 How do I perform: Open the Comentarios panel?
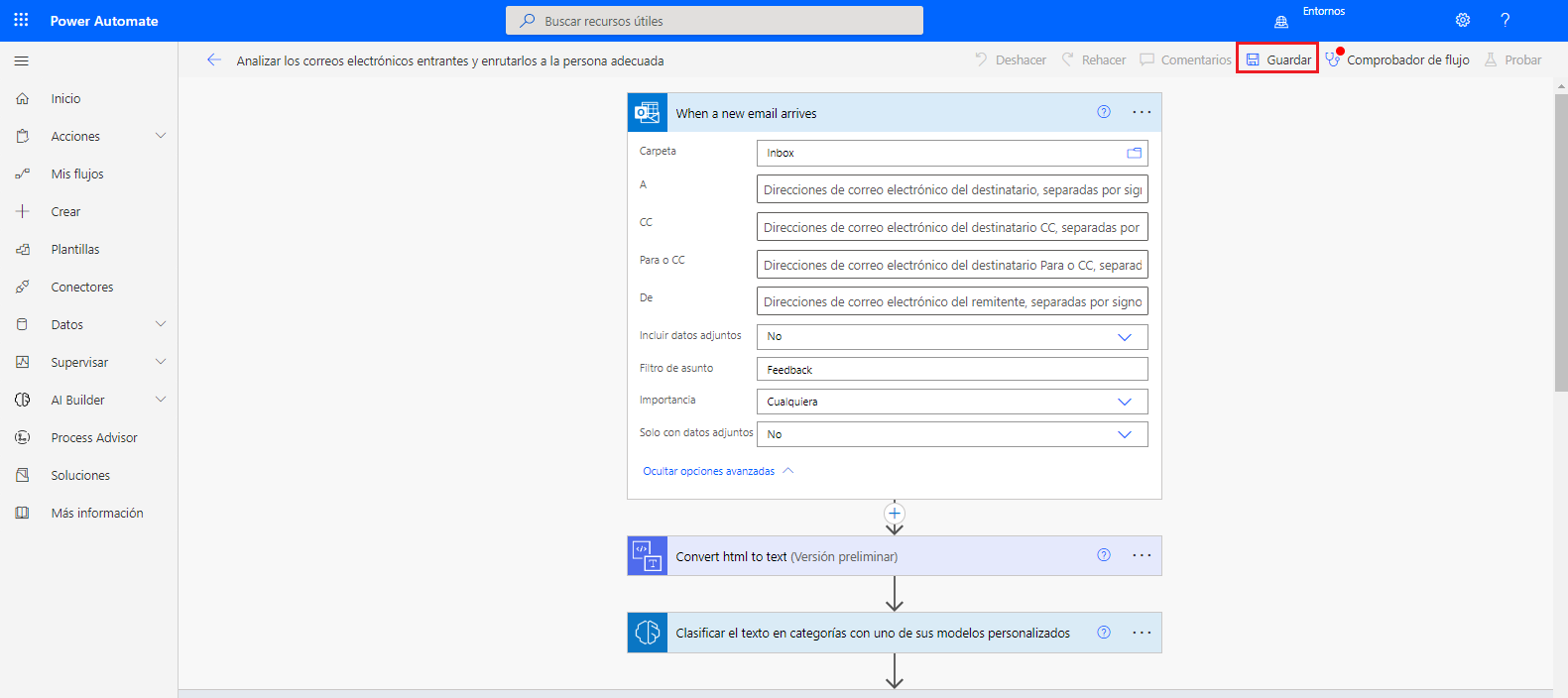point(1185,59)
